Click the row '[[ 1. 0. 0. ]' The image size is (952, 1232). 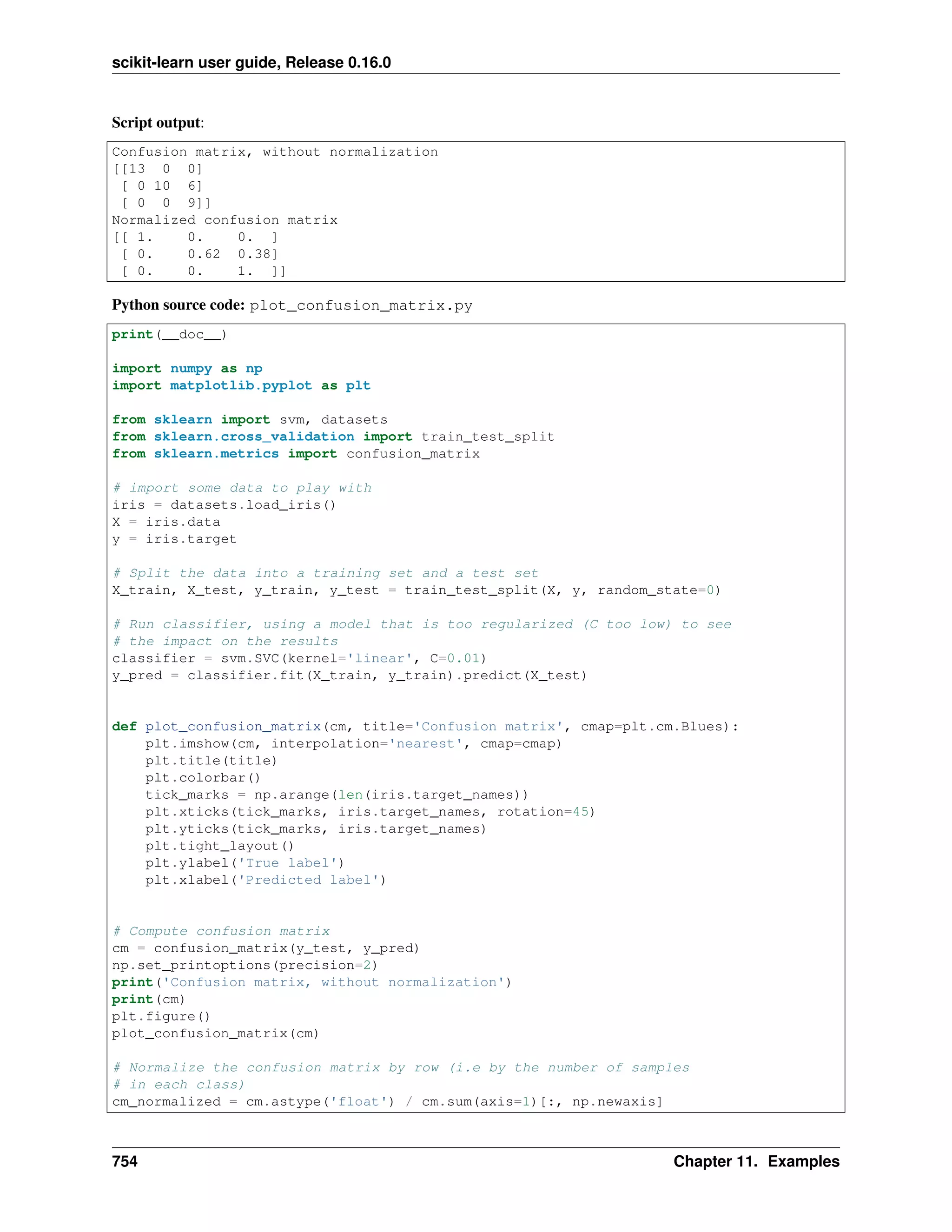(x=195, y=238)
